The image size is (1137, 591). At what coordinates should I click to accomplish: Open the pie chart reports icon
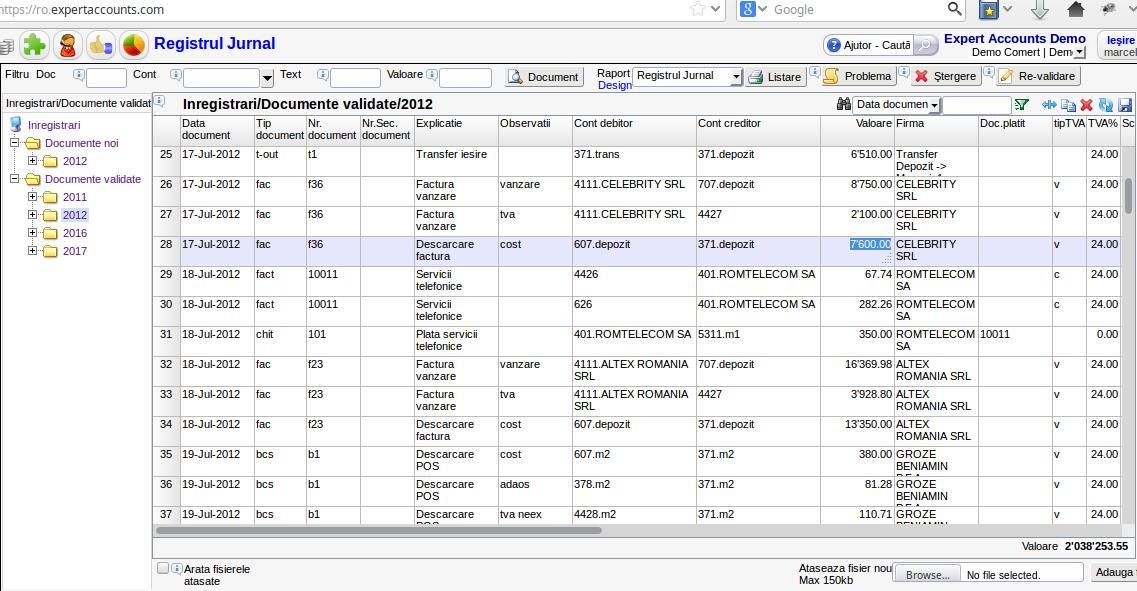[133, 45]
